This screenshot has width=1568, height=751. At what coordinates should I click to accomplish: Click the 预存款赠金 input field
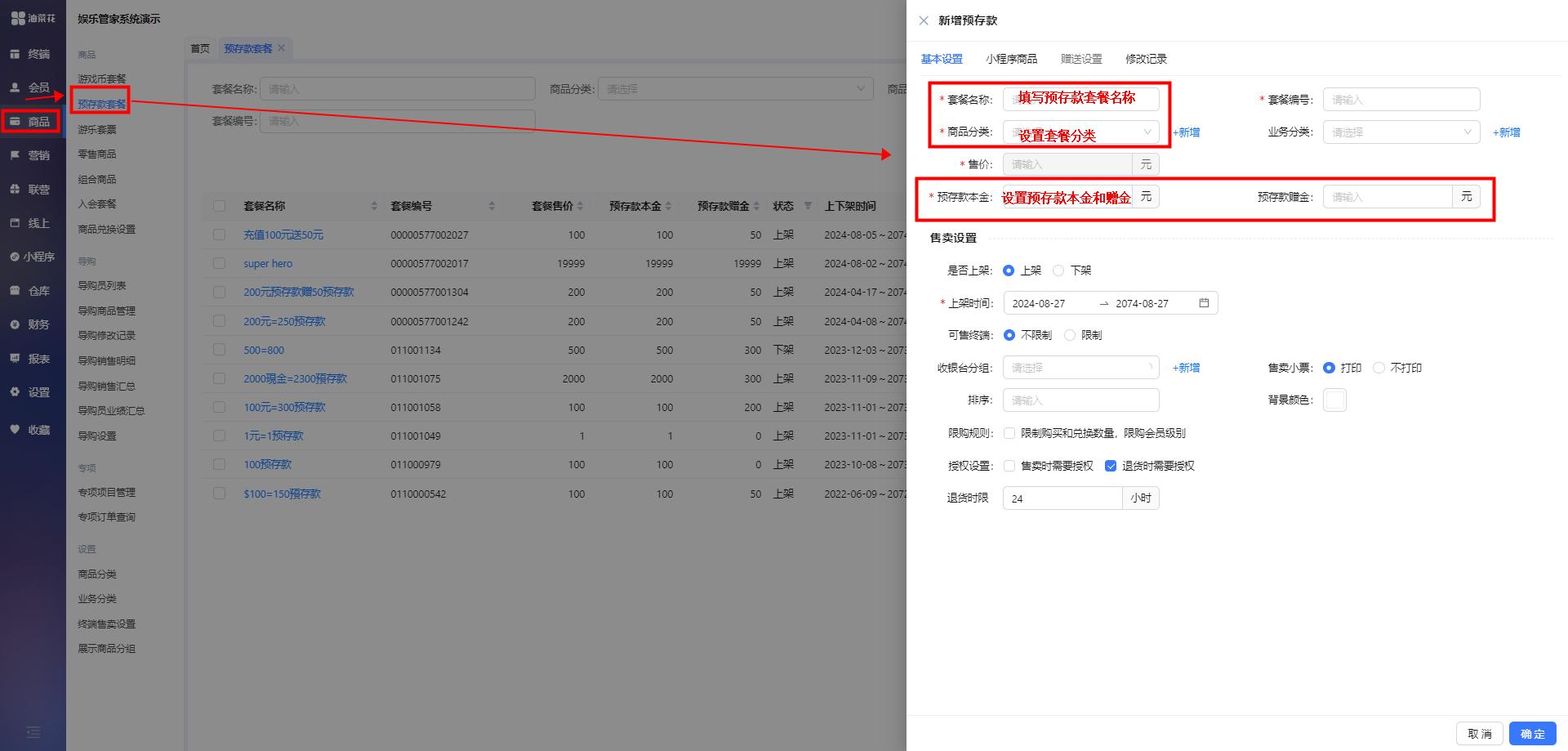pyautogui.click(x=1388, y=197)
